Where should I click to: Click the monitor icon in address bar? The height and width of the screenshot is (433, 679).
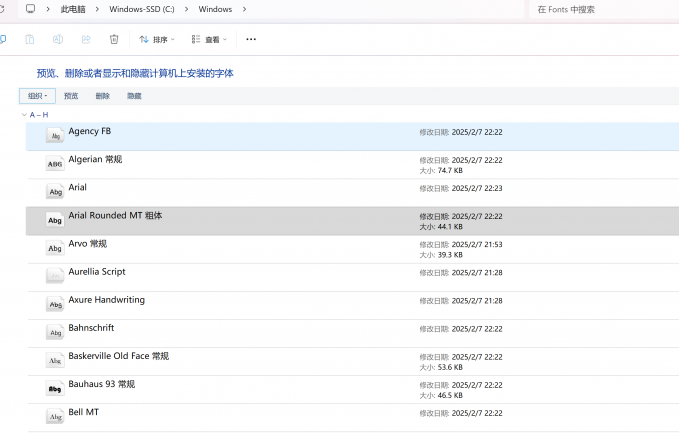coord(31,9)
